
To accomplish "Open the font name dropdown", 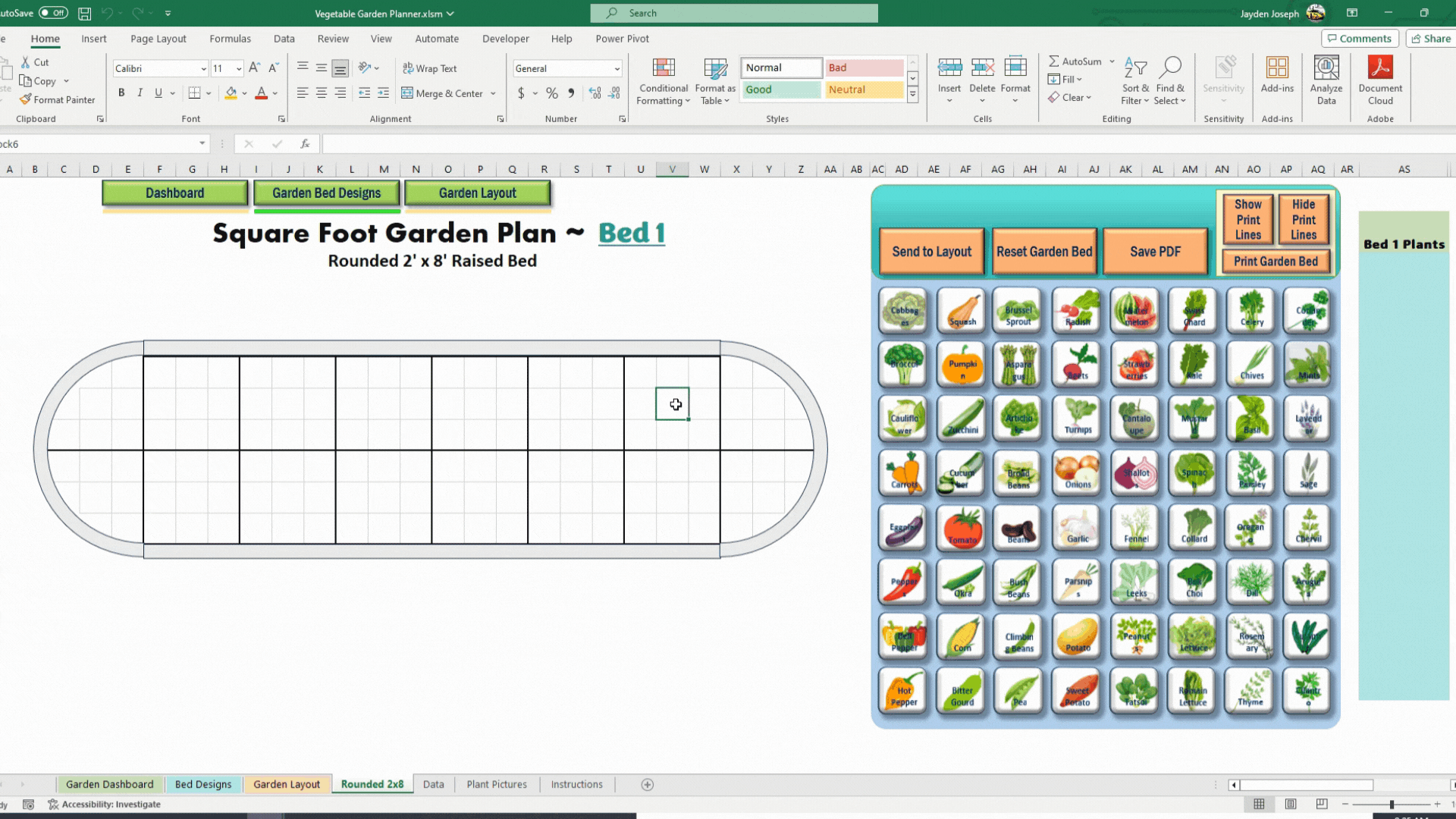I will [x=203, y=68].
